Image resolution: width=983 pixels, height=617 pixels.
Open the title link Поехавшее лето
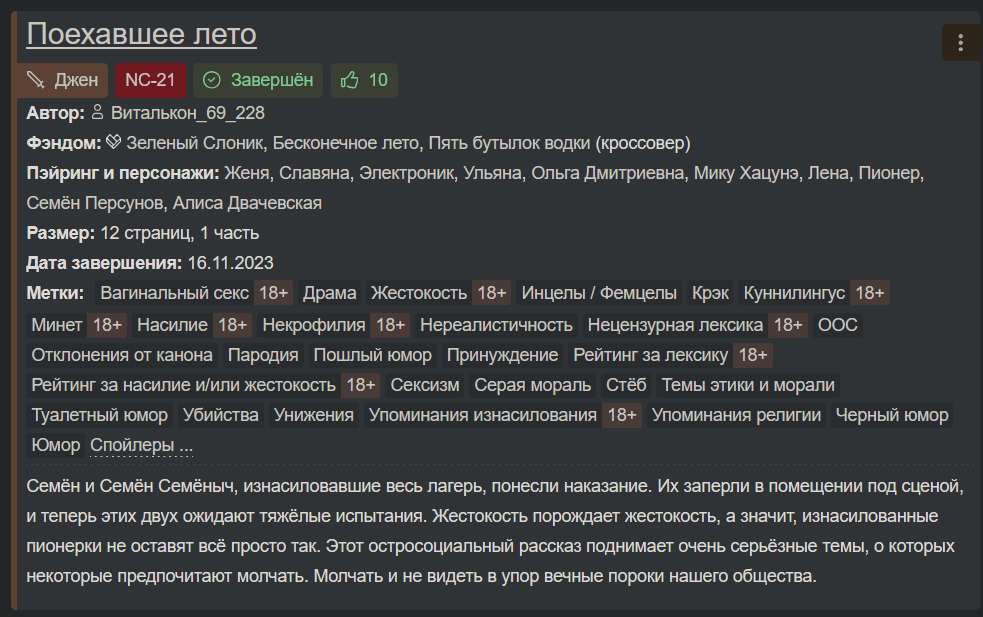142,34
